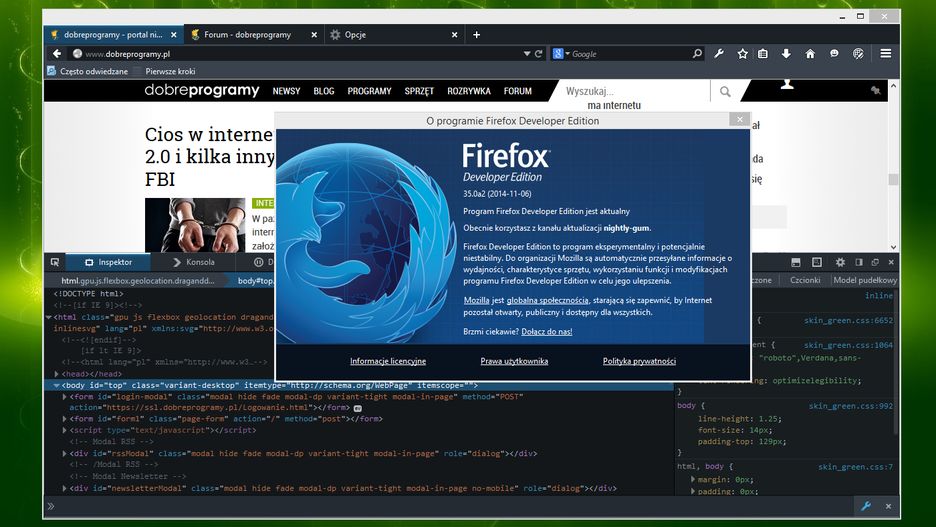The width and height of the screenshot is (936, 527).
Task: Select the Konsola devtools tab
Action: [x=194, y=262]
